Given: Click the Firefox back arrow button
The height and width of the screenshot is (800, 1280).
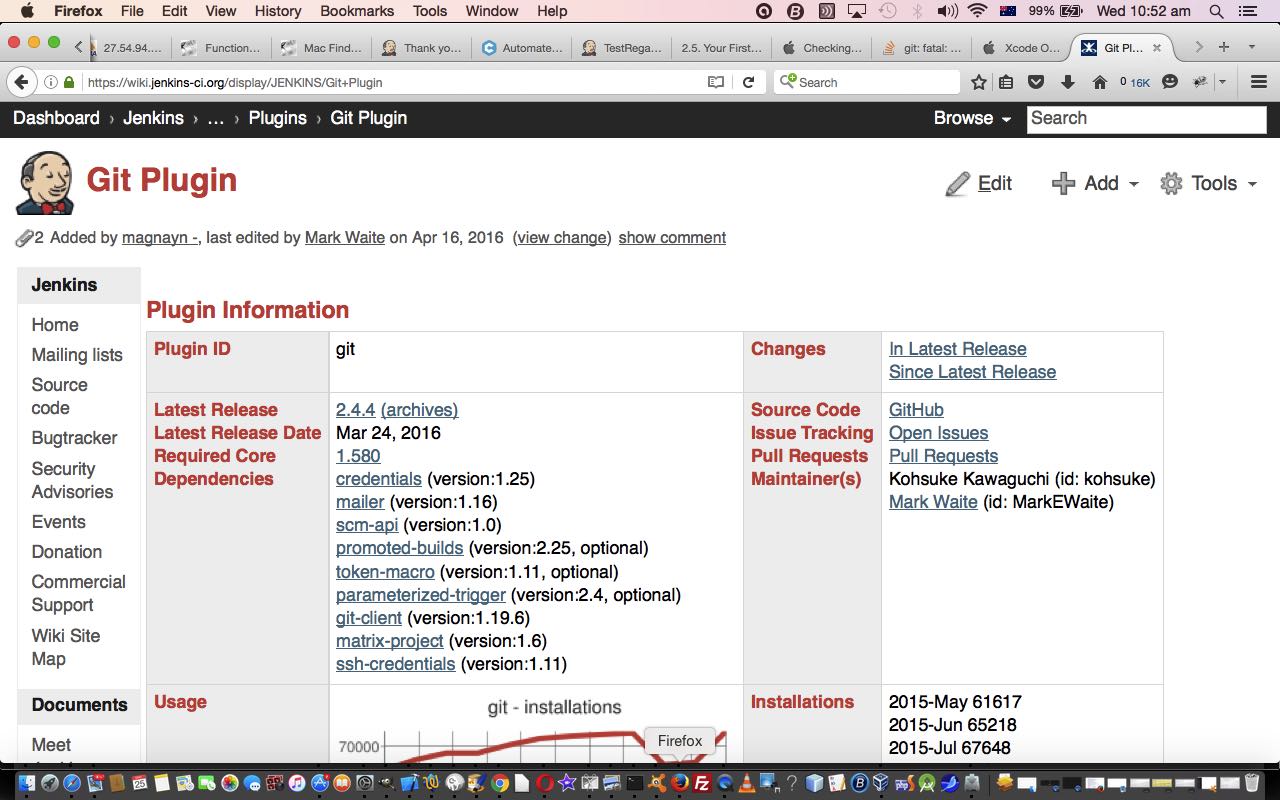Looking at the screenshot, I should [x=22, y=82].
